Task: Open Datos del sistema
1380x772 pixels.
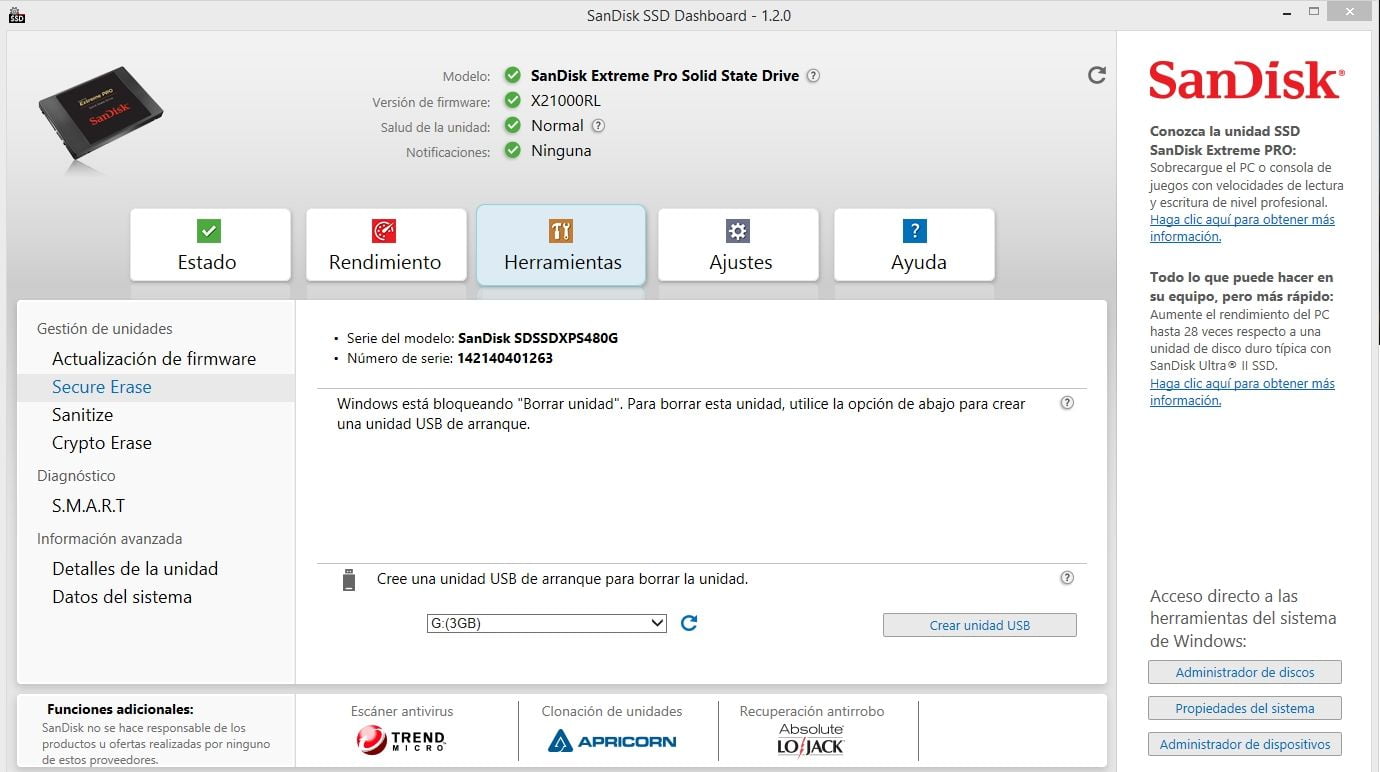Action: coord(122,597)
